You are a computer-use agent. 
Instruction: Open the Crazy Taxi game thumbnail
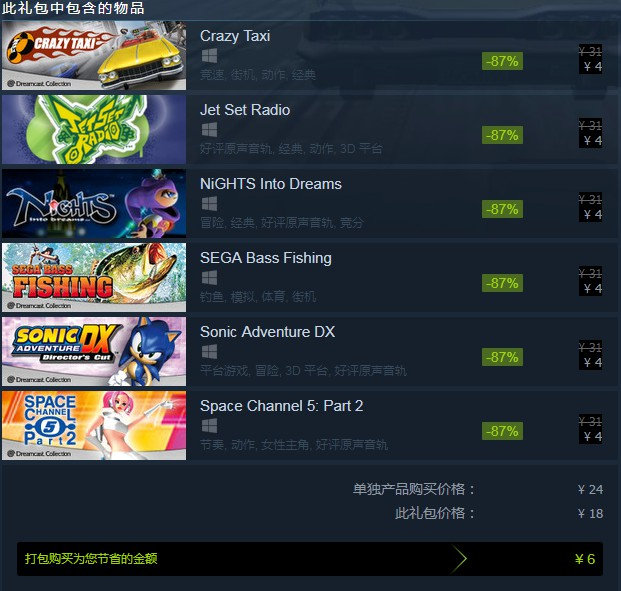(x=94, y=55)
